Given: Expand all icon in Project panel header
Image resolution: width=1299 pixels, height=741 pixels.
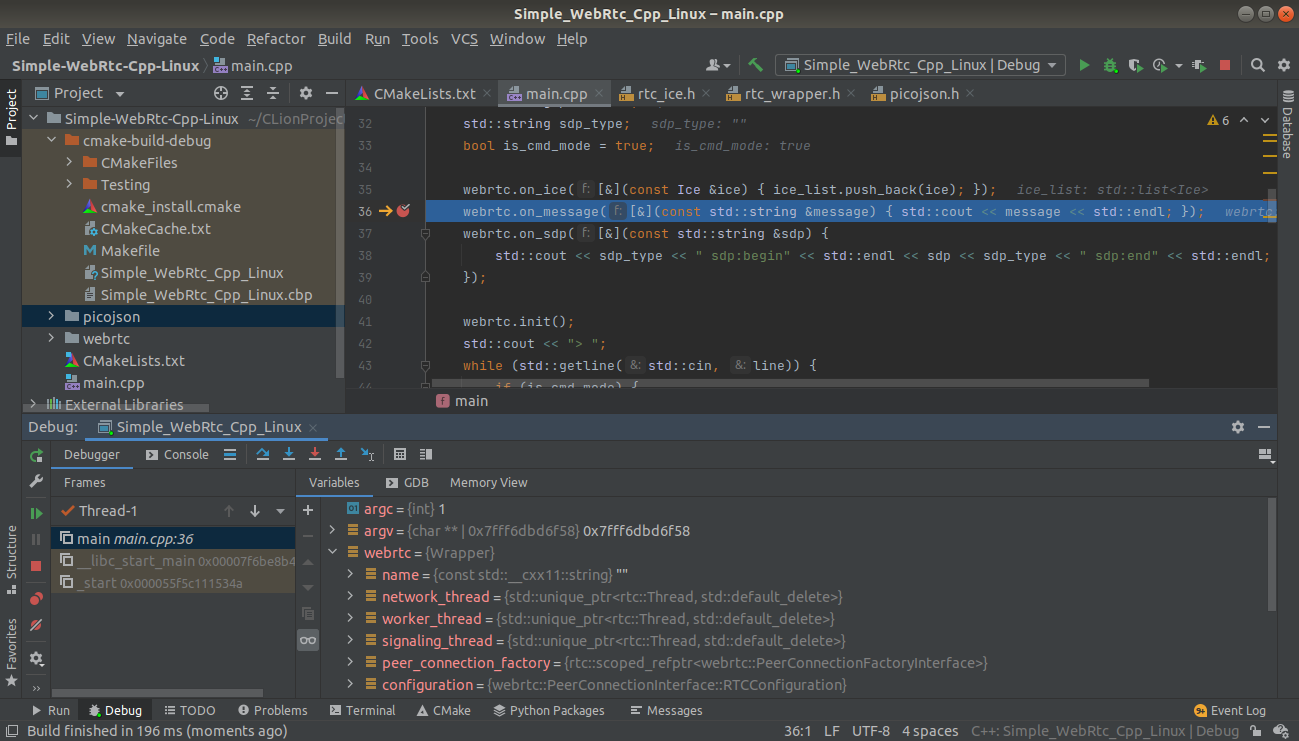Looking at the screenshot, I should tap(247, 93).
